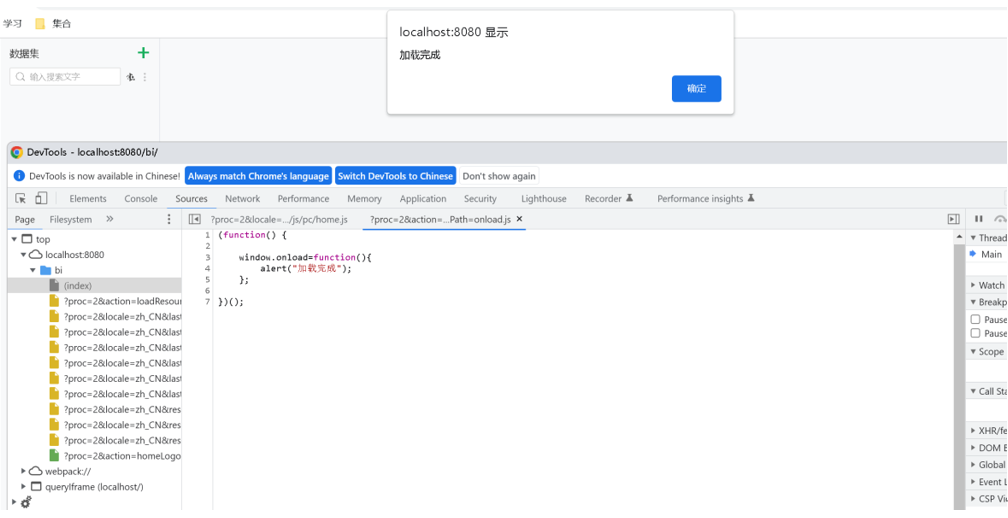Select the Sources tab
Image resolution: width=1008 pixels, height=518 pixels.
tap(192, 199)
